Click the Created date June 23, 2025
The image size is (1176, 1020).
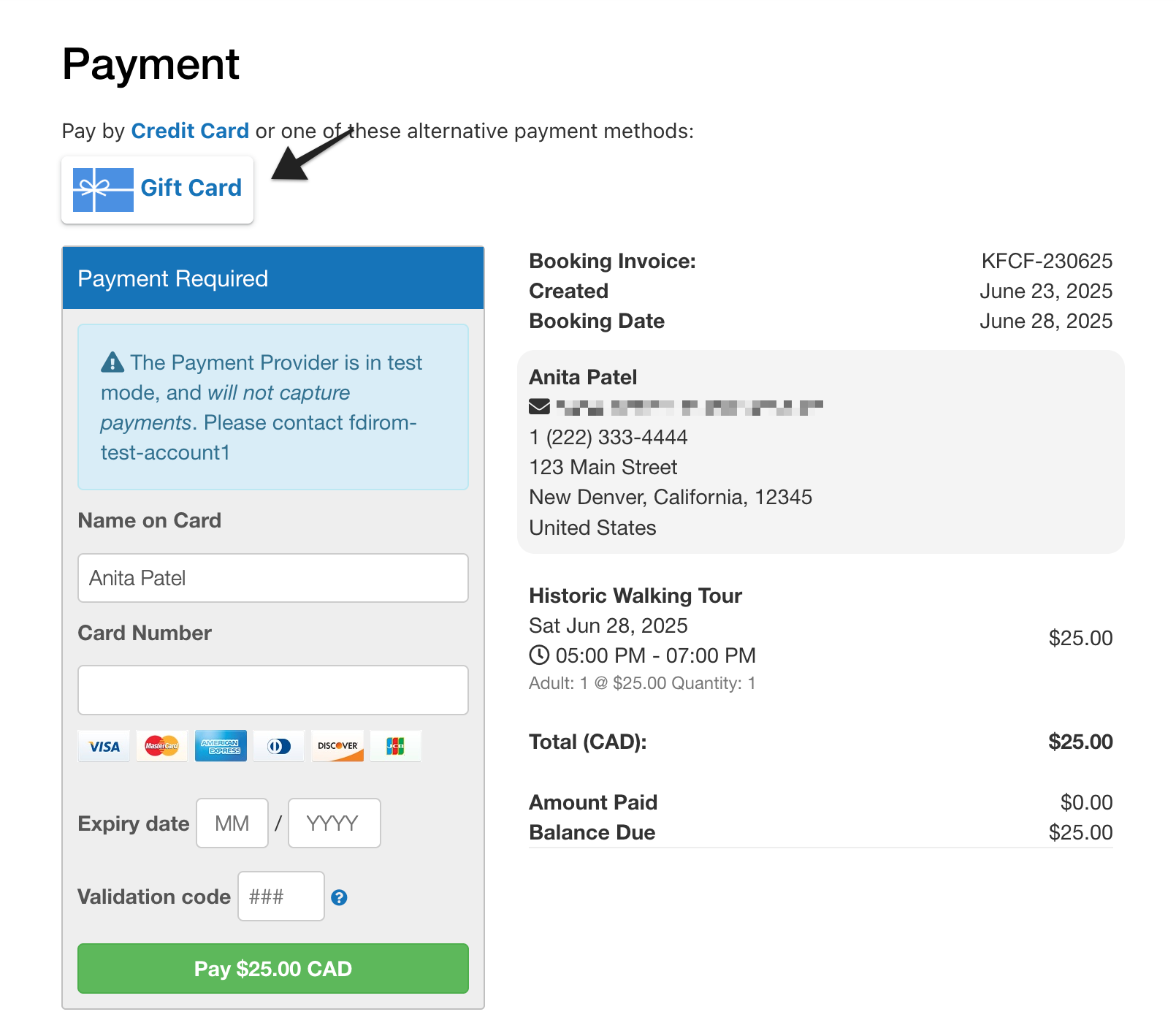[1046, 291]
